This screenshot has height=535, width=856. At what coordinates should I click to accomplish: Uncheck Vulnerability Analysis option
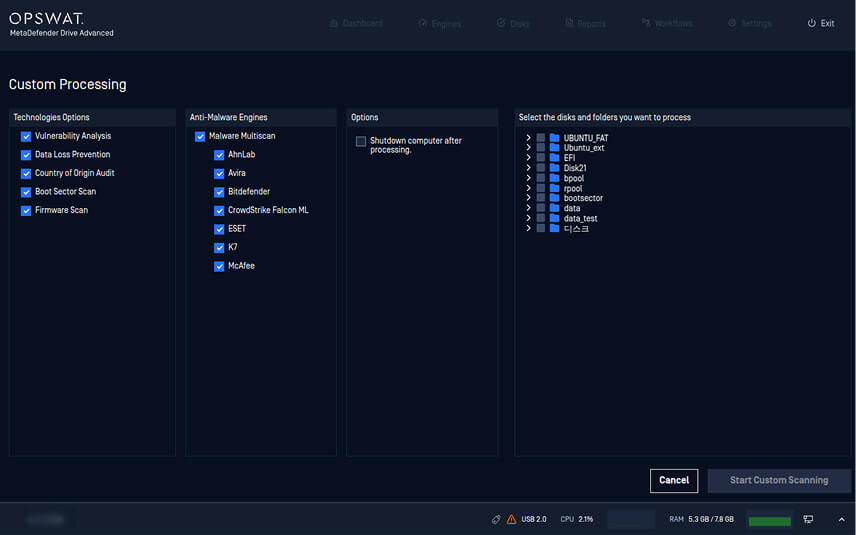(26, 136)
